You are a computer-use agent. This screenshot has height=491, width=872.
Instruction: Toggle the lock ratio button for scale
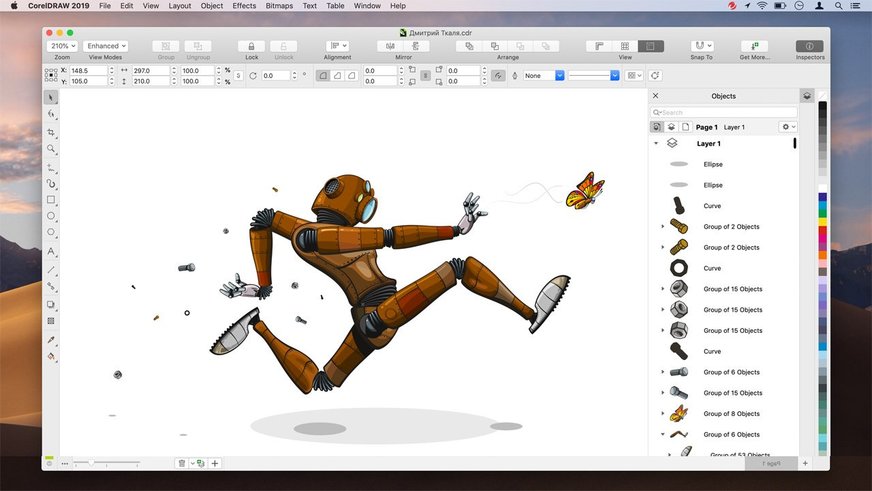pos(239,75)
